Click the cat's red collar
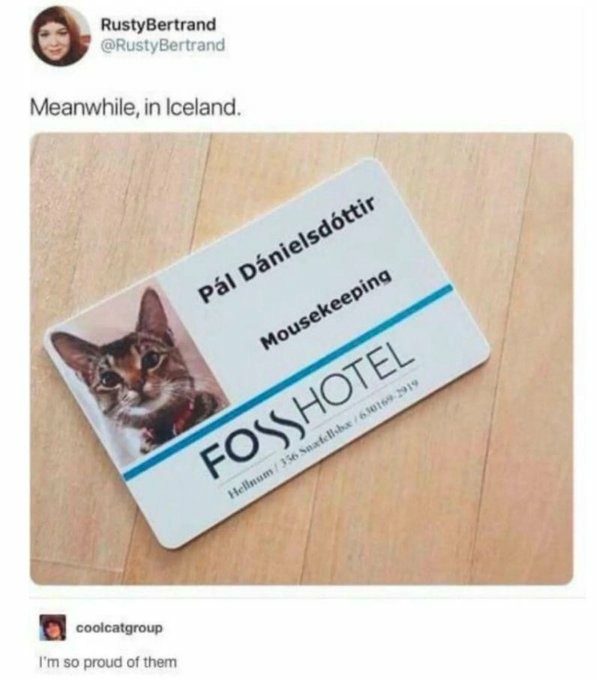 tap(184, 418)
